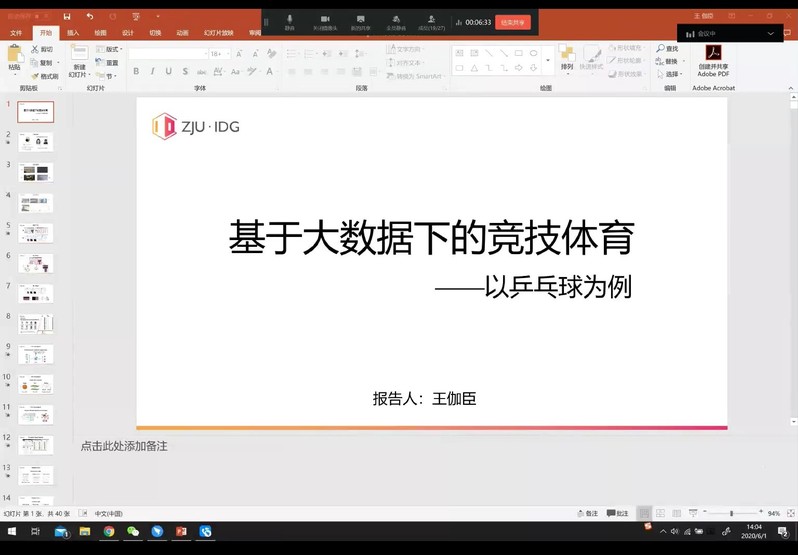Open WeChat from the Windows taskbar

[x=132, y=531]
